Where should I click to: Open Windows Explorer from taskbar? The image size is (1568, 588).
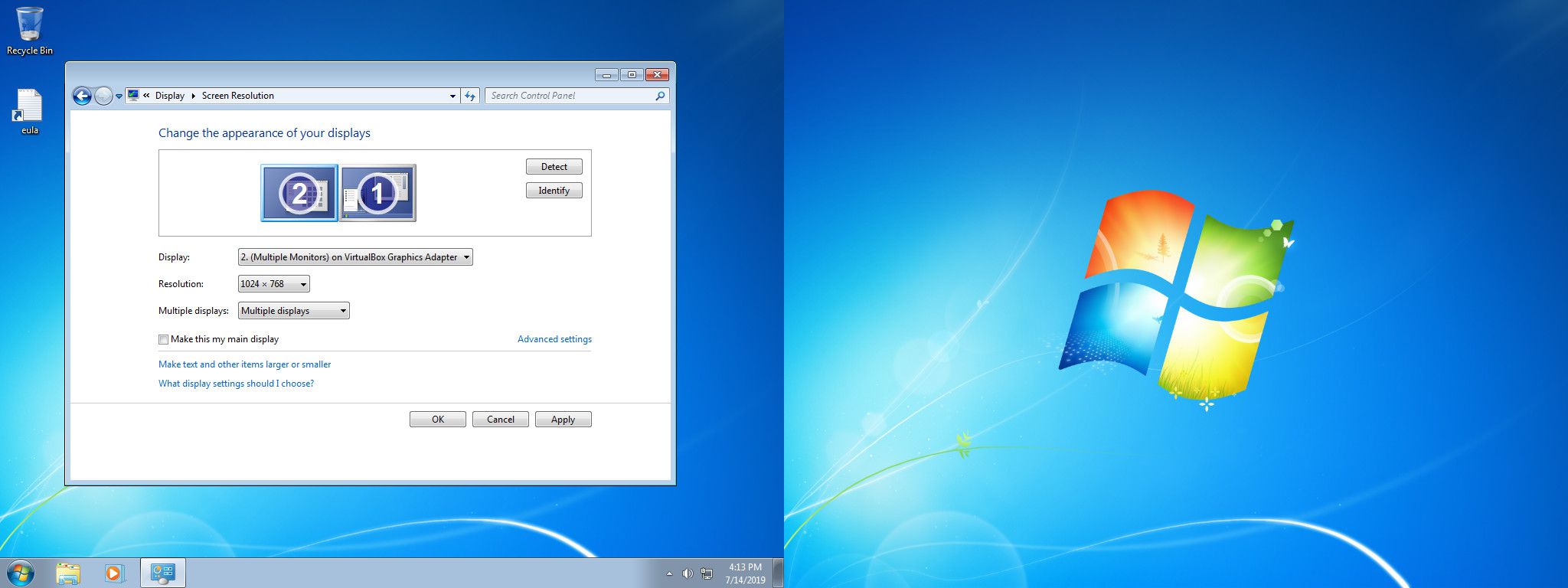tap(68, 573)
